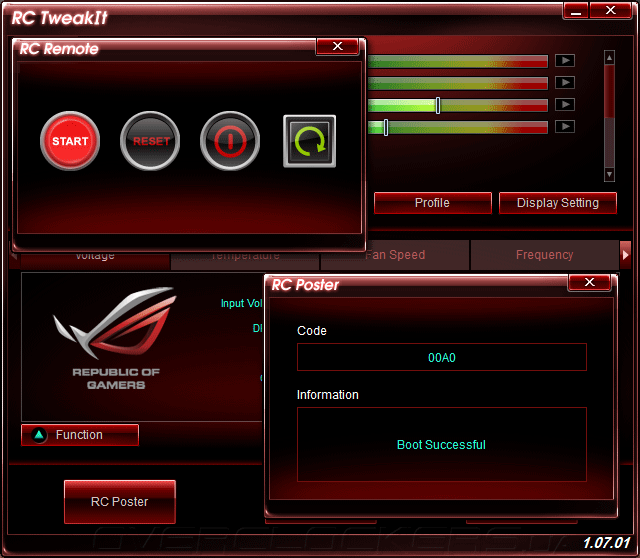
Task: Click the Information label in RC Poster
Action: (328, 395)
